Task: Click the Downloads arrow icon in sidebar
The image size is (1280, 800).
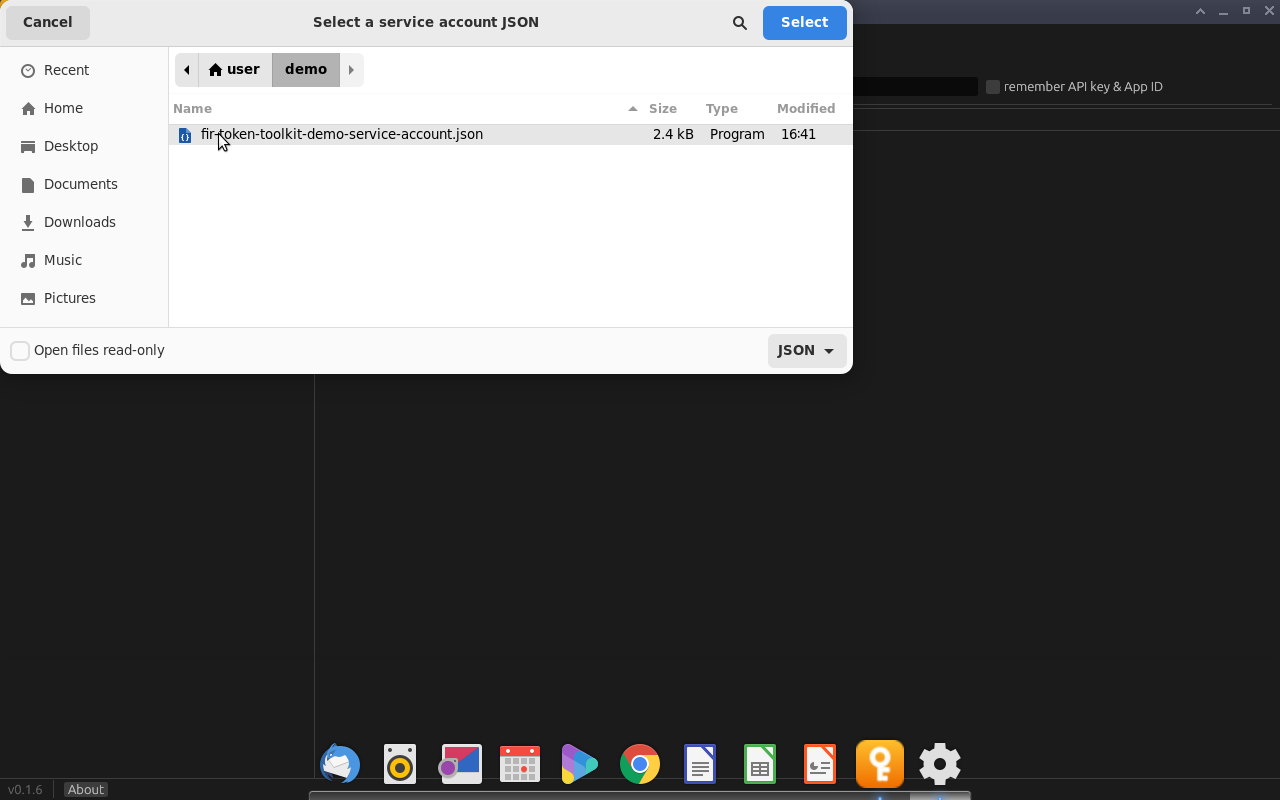Action: (28, 223)
